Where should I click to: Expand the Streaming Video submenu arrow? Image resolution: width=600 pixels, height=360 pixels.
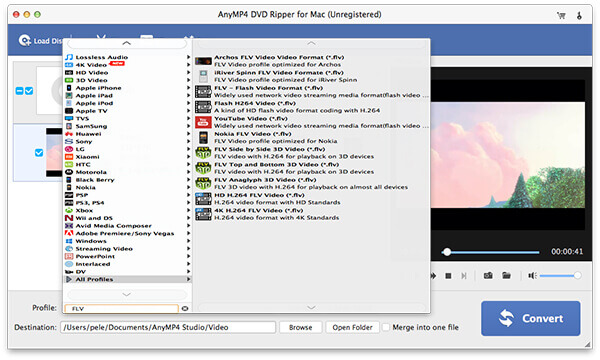[x=188, y=249]
